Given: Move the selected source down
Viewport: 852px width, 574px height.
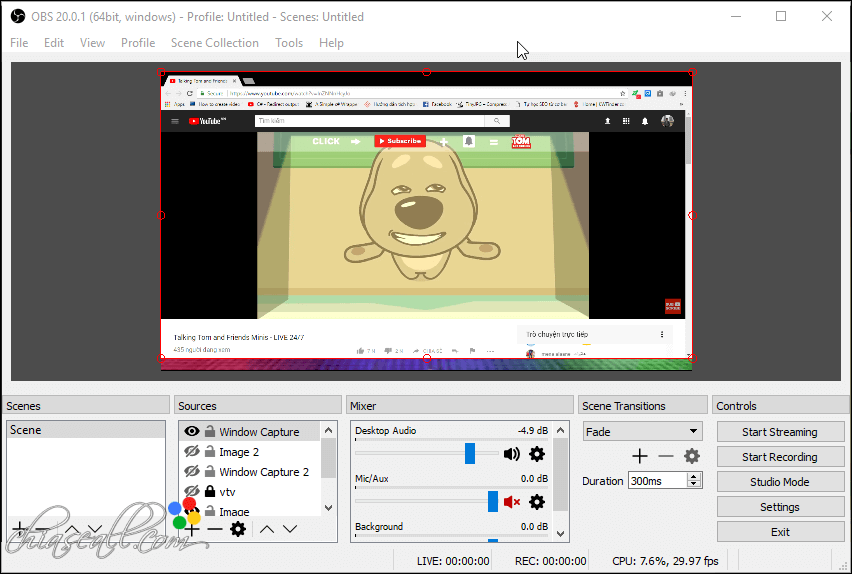Looking at the screenshot, I should [290, 529].
